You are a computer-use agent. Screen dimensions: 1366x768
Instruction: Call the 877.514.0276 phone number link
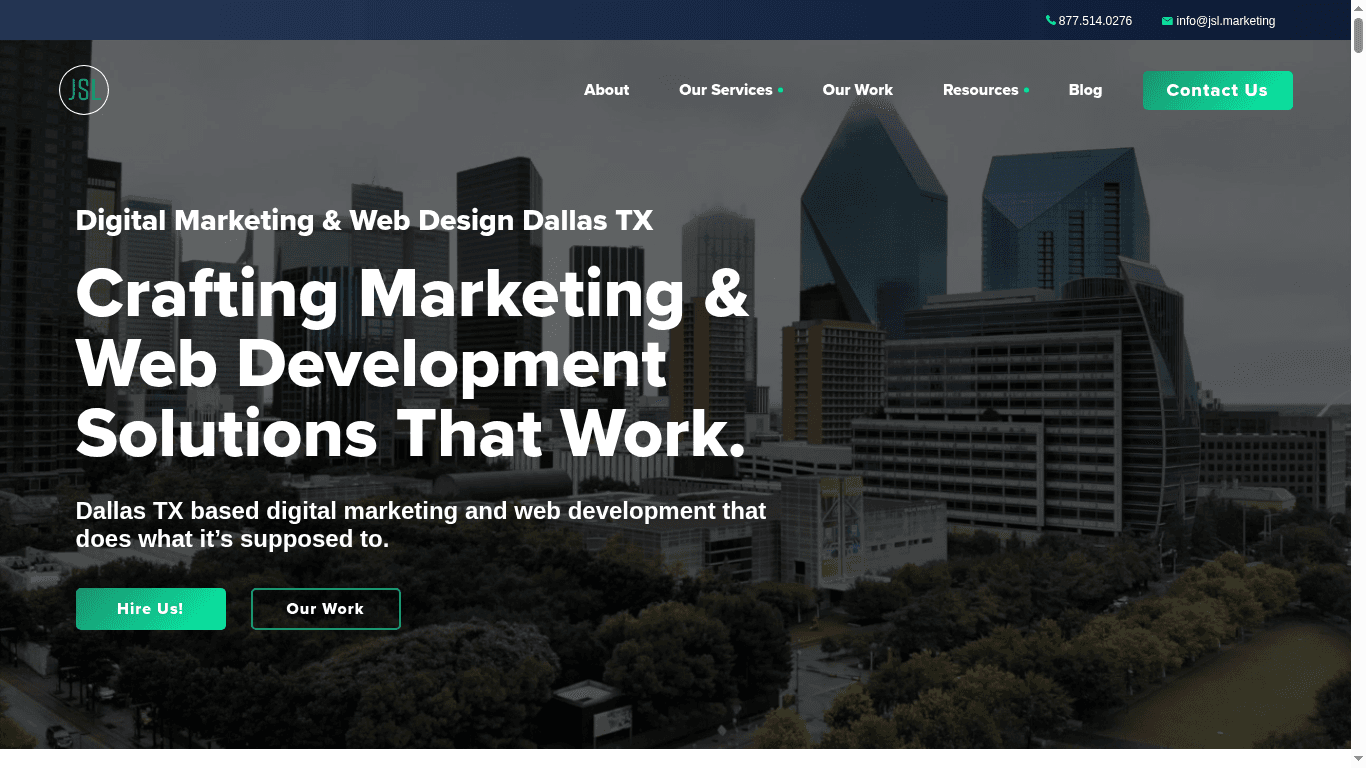pyautogui.click(x=1095, y=21)
